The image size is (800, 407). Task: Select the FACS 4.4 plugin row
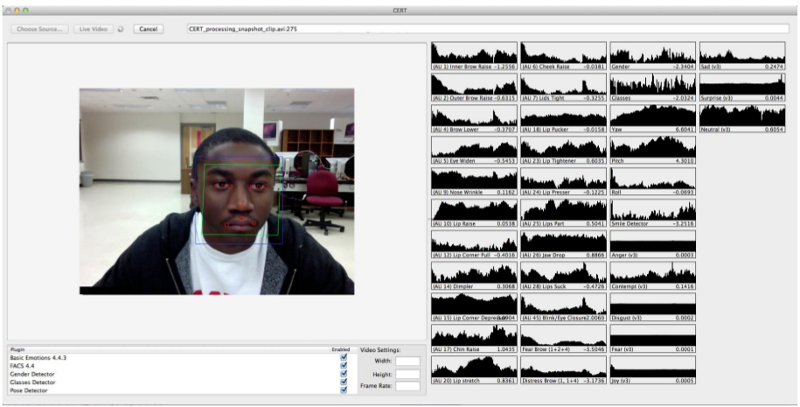pos(180,366)
